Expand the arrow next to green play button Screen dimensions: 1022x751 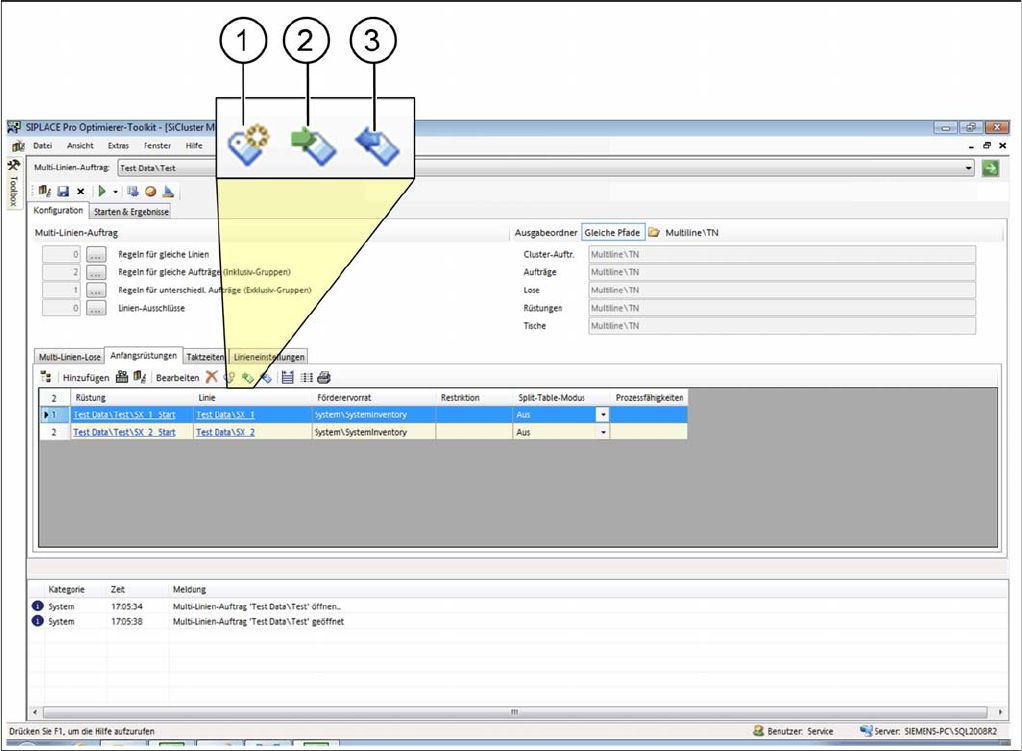click(115, 191)
